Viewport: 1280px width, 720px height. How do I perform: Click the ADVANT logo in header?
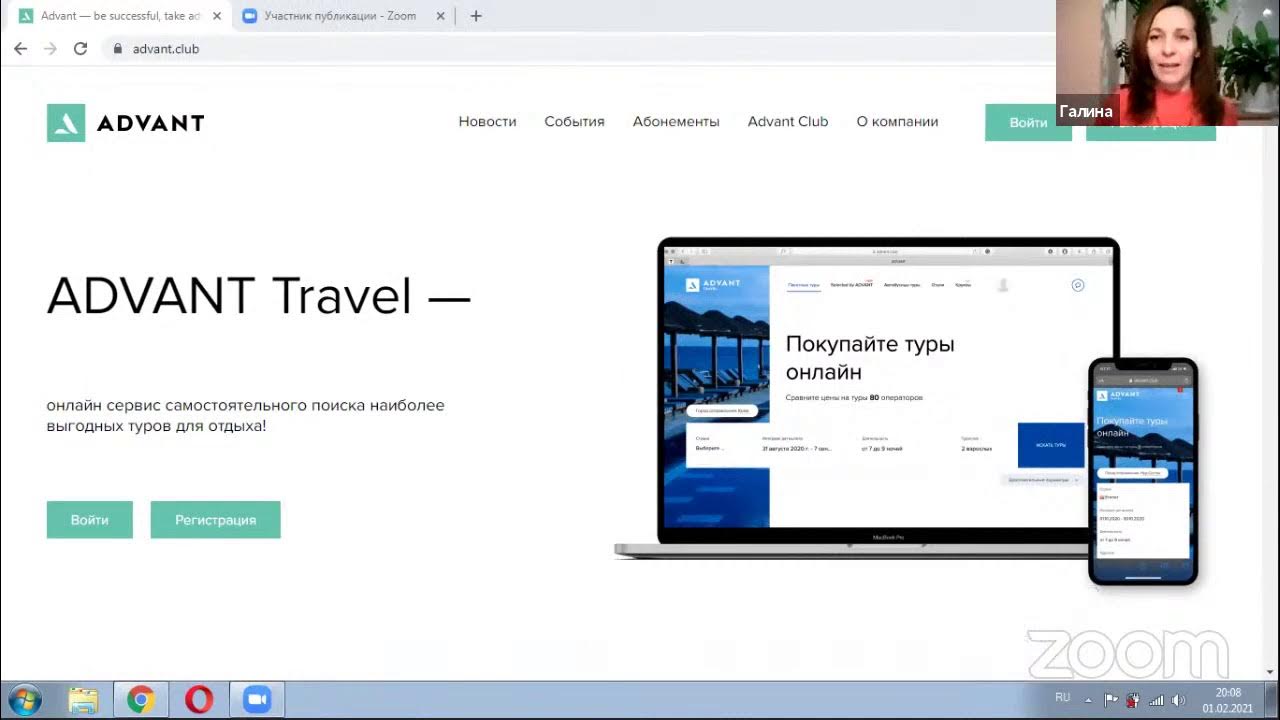click(x=125, y=123)
